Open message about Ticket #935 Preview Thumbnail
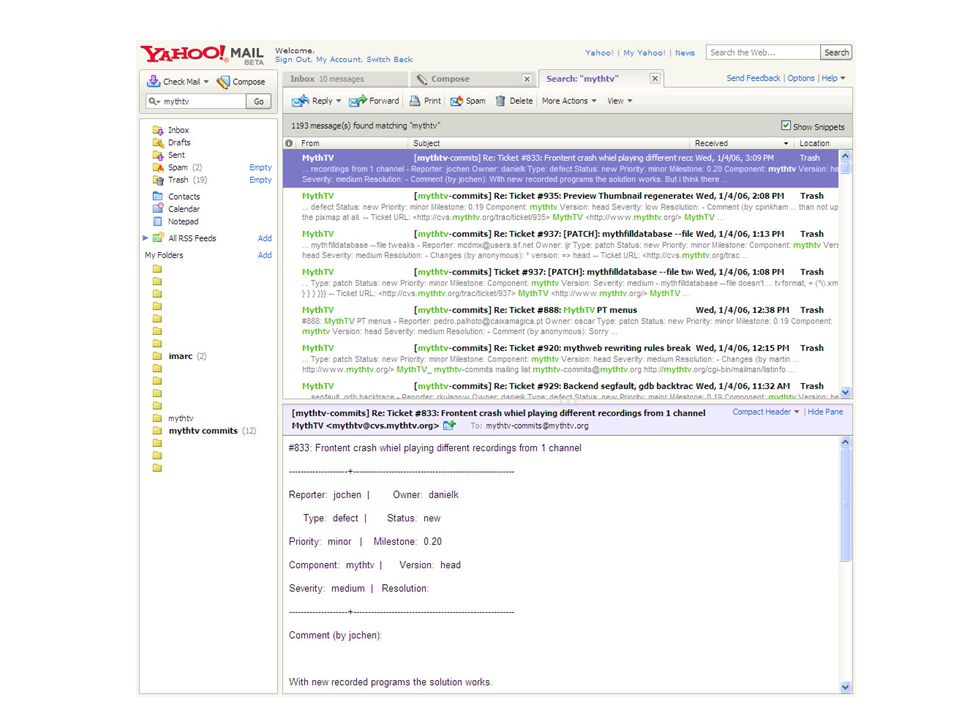 [x=561, y=206]
